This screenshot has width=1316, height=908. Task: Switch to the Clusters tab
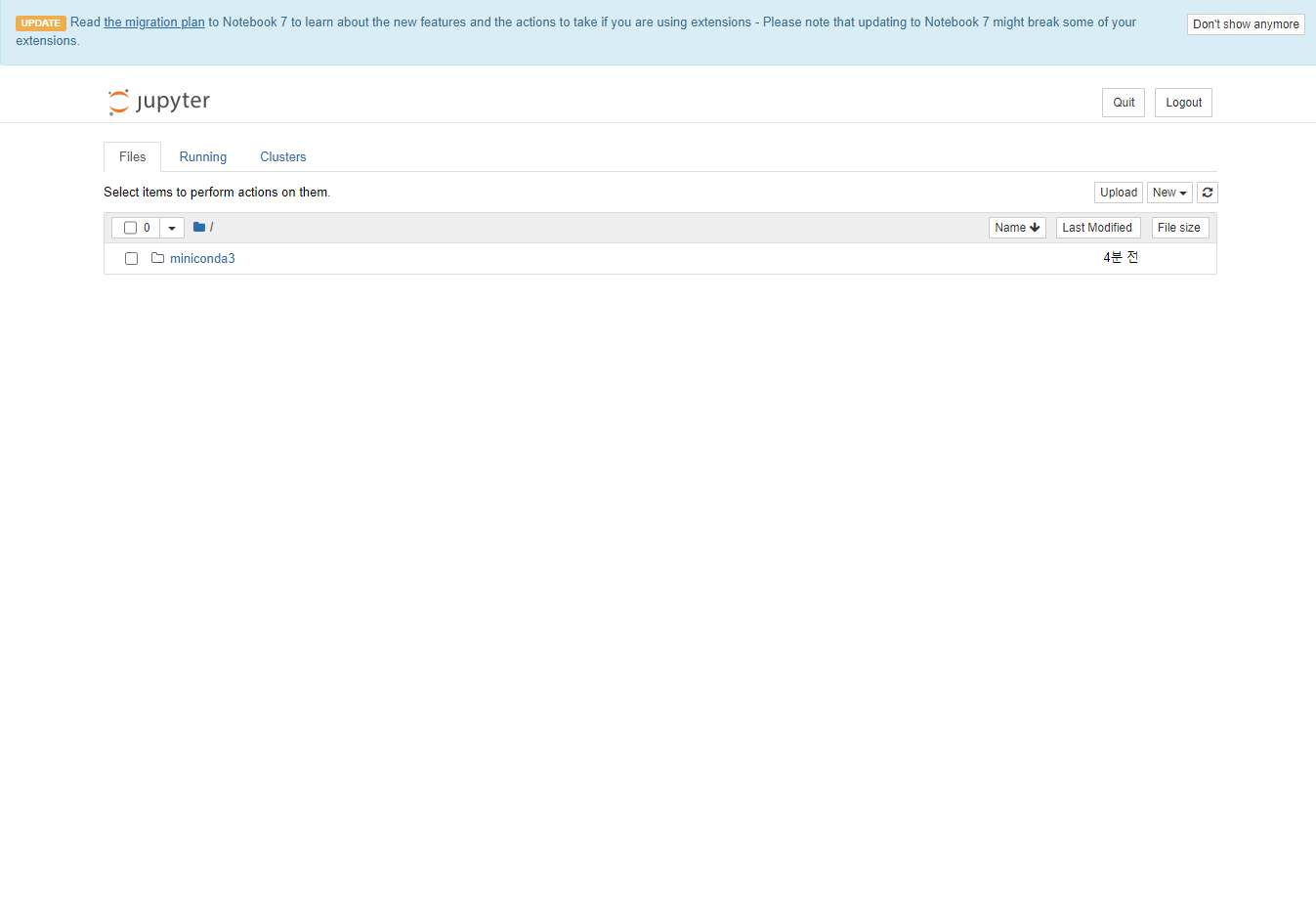pos(283,156)
